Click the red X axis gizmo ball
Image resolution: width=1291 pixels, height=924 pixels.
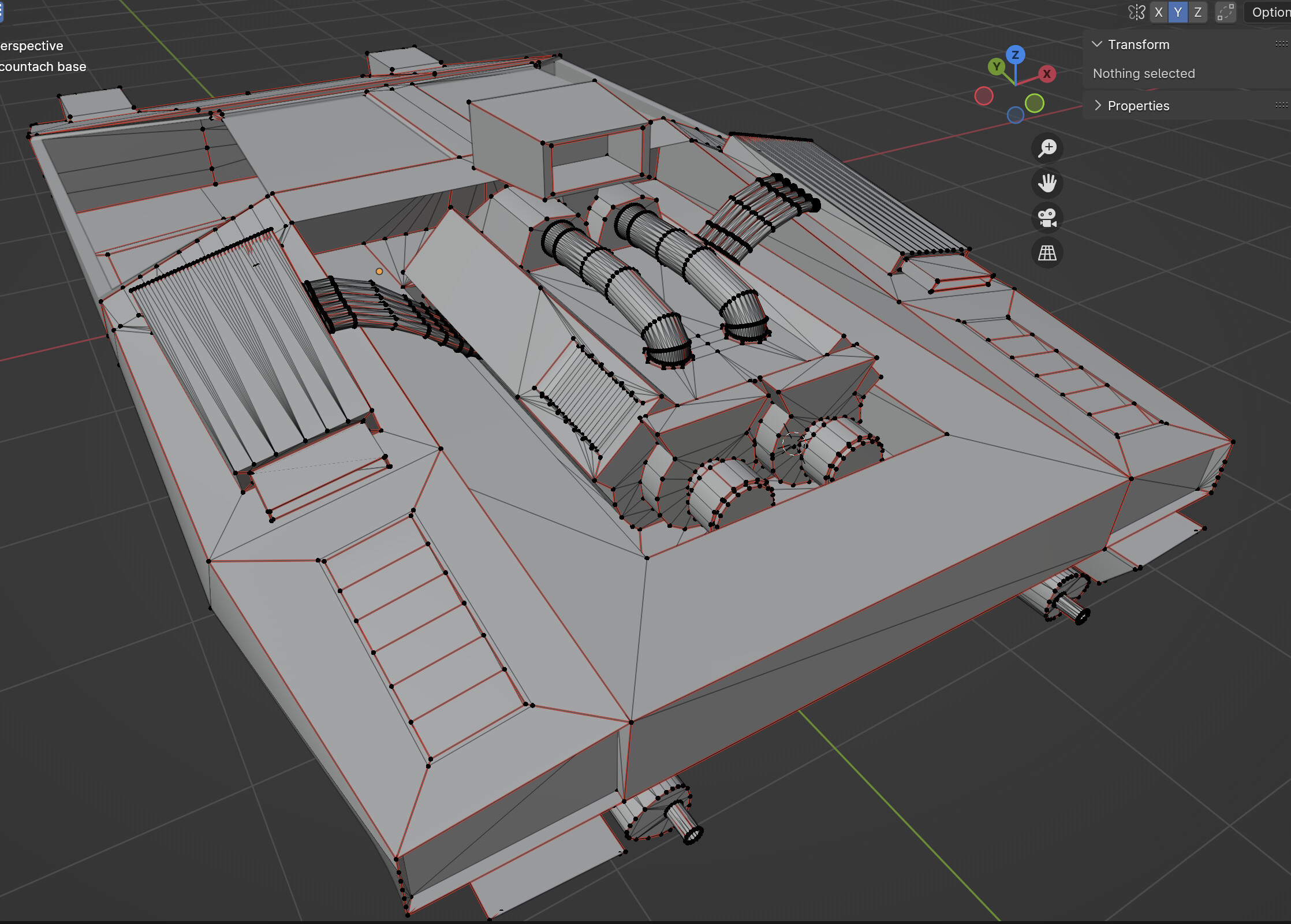[x=1047, y=74]
